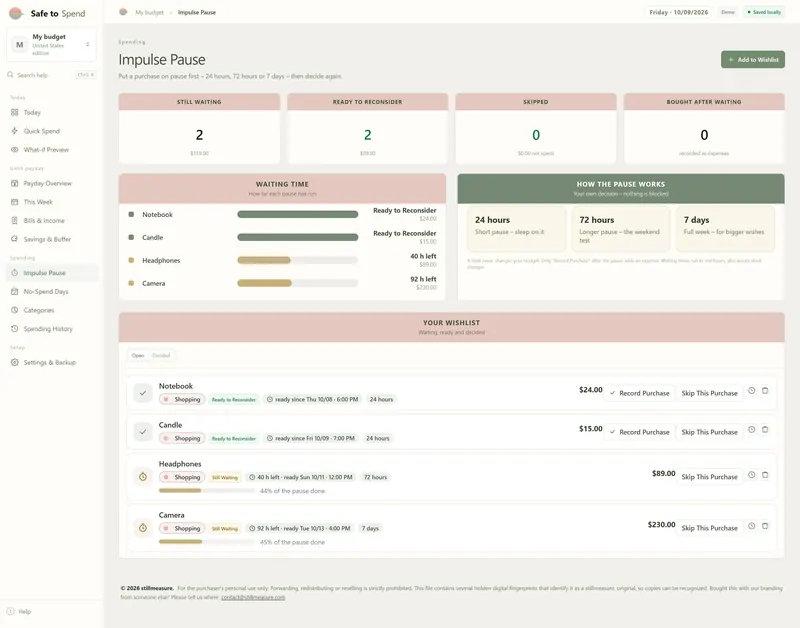This screenshot has width=800, height=628.
Task: Click Add to Wishlist button
Action: [x=753, y=60]
